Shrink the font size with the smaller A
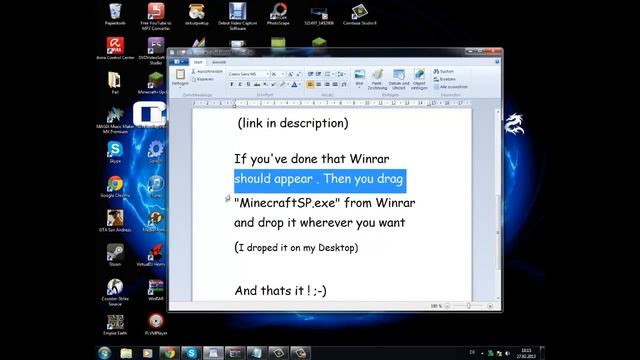 (298, 74)
